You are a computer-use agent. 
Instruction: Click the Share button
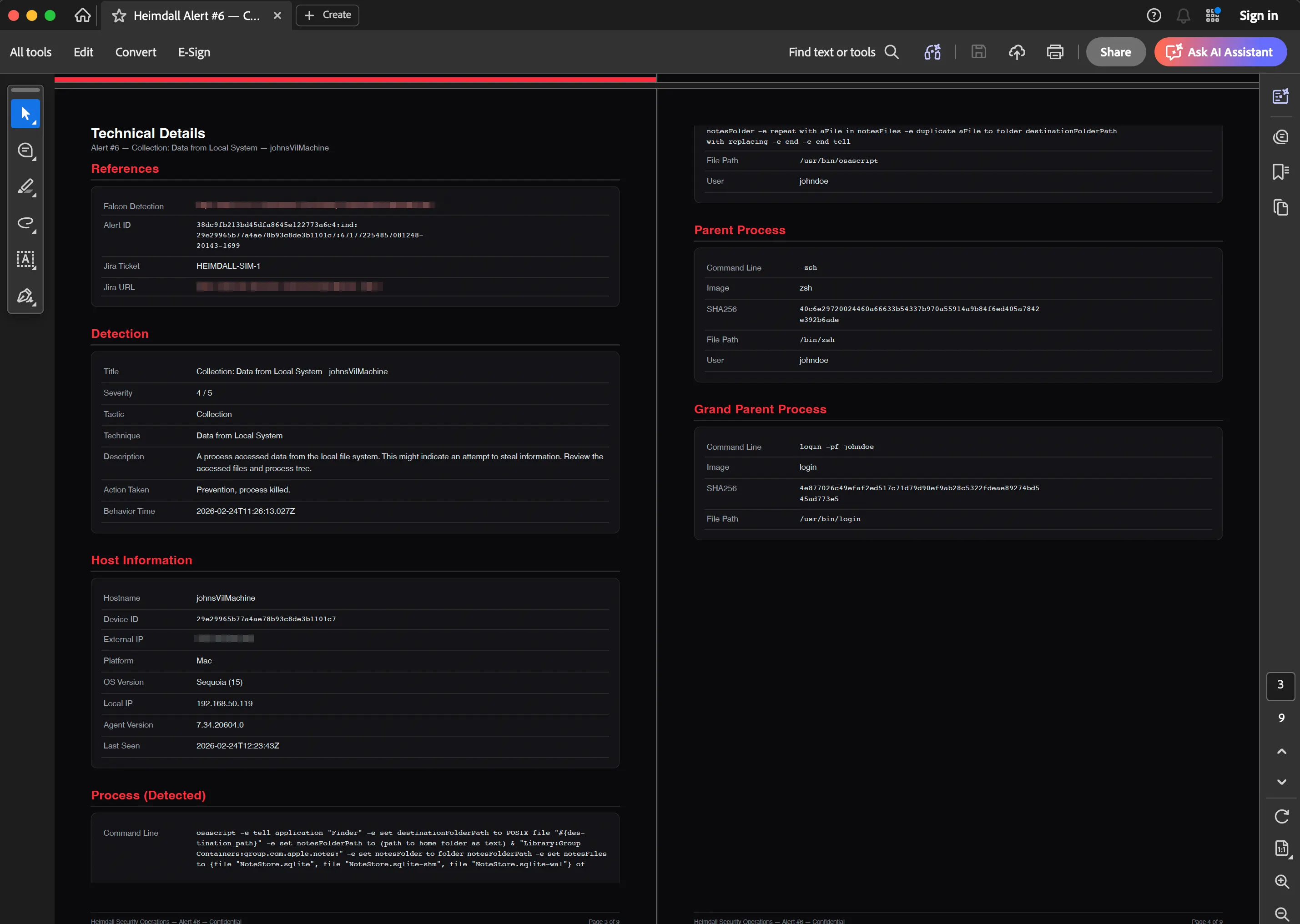pos(1116,52)
